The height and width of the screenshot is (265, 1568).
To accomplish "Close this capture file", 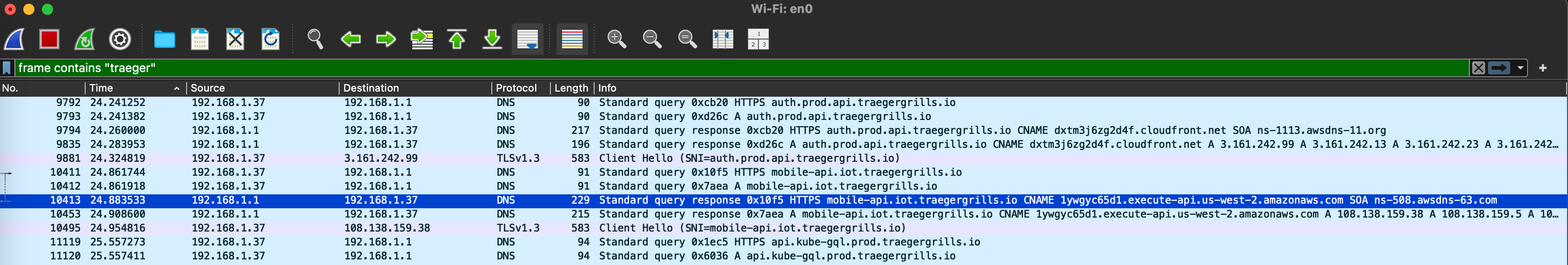I will [235, 40].
